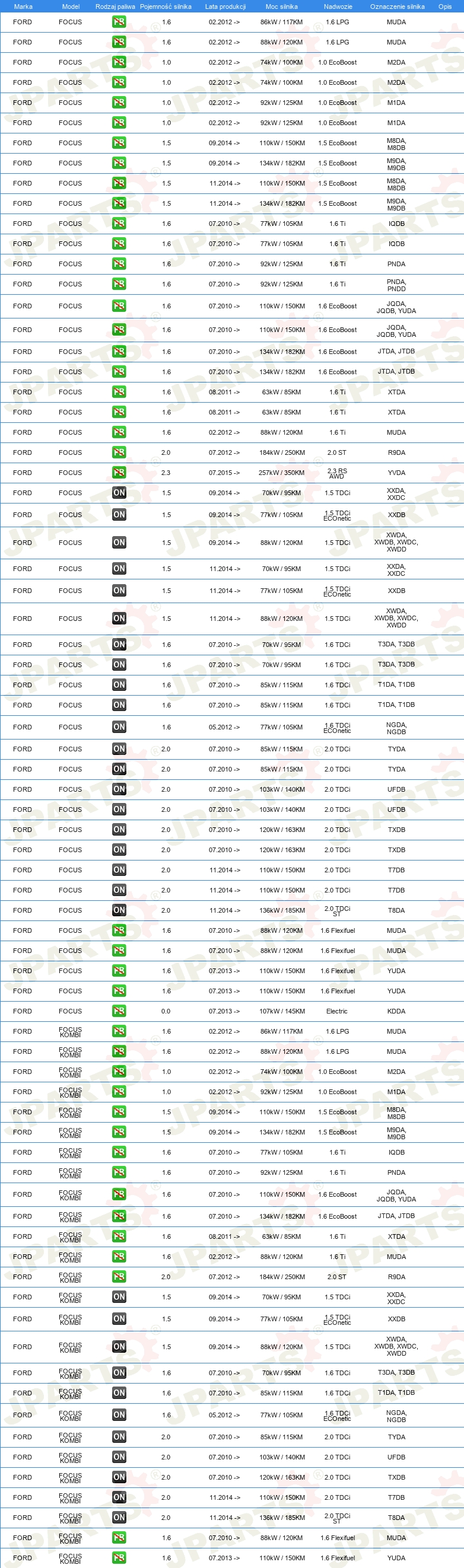Click petrol icon in the PNDA, PNDD row
Image resolution: width=464 pixels, height=1568 pixels.
pyautogui.click(x=119, y=284)
